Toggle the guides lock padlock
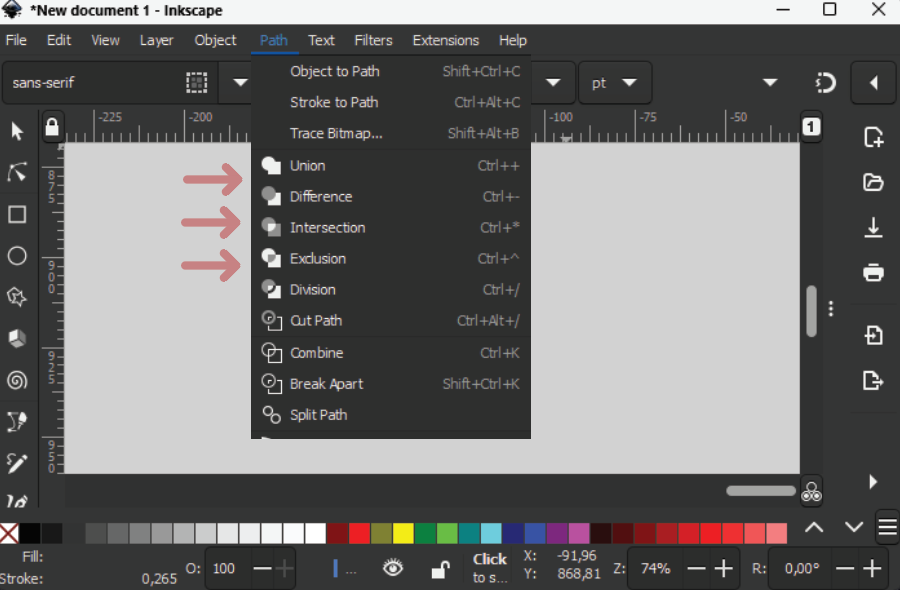Image resolution: width=900 pixels, height=590 pixels. click(52, 127)
